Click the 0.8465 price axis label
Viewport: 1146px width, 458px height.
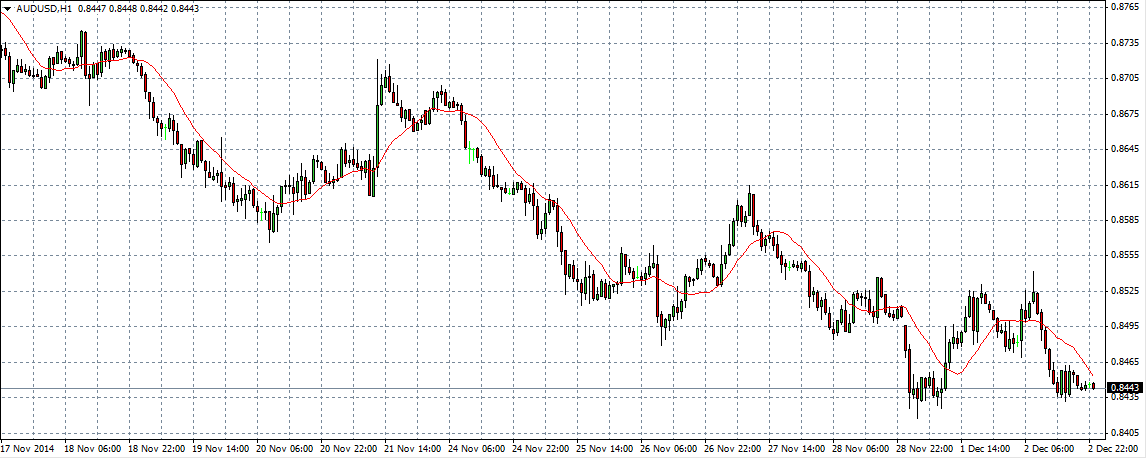pos(1125,361)
